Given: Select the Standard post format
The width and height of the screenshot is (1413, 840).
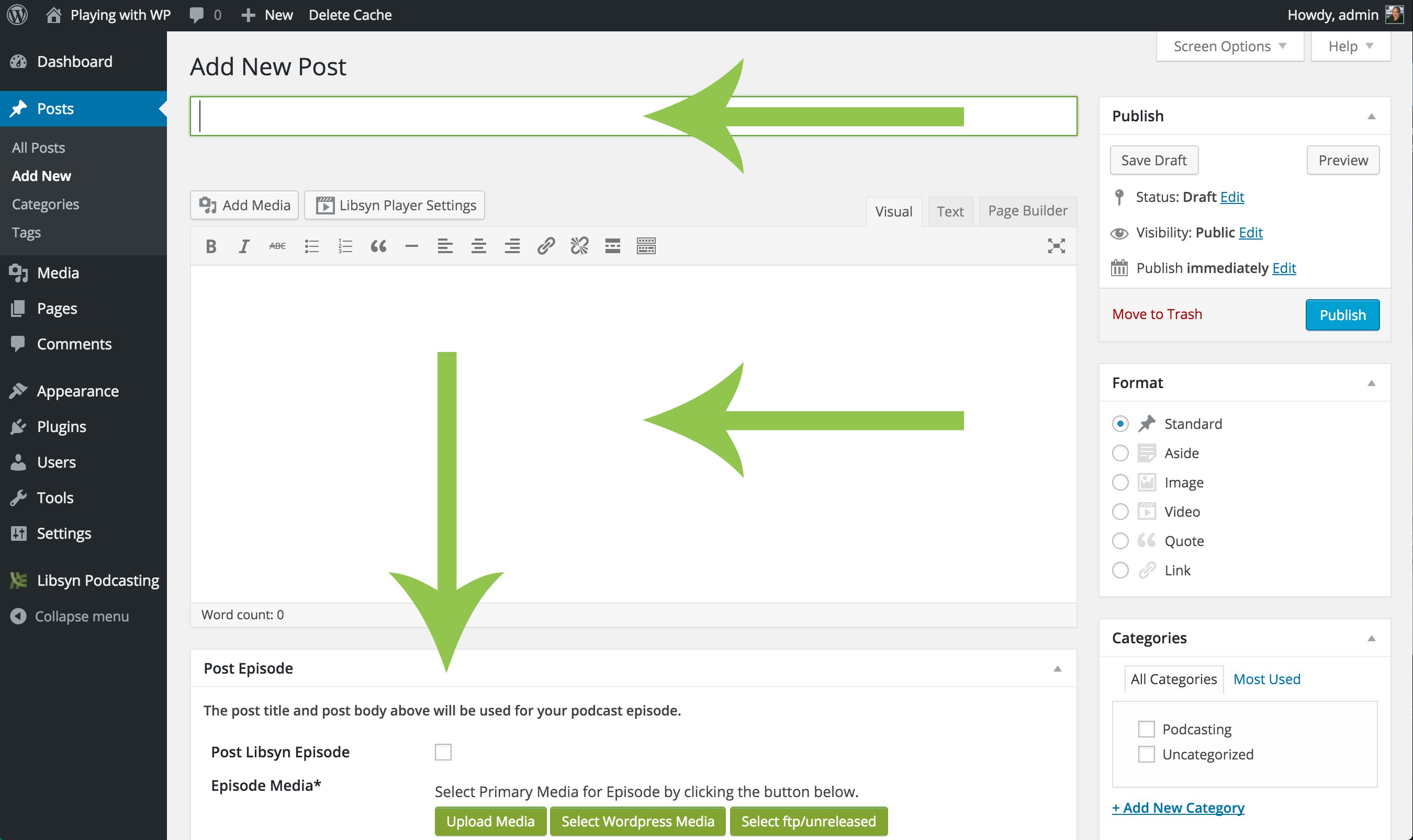Looking at the screenshot, I should pos(1119,423).
